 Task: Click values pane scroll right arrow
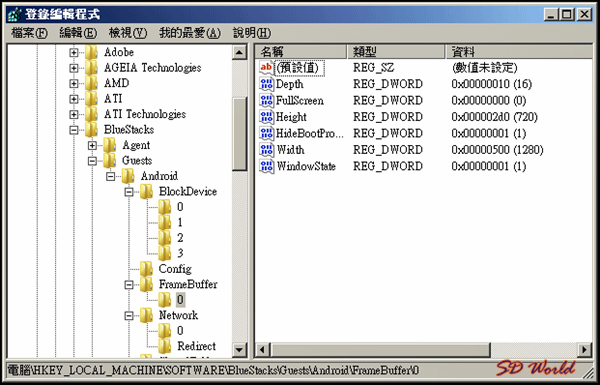tap(584, 350)
